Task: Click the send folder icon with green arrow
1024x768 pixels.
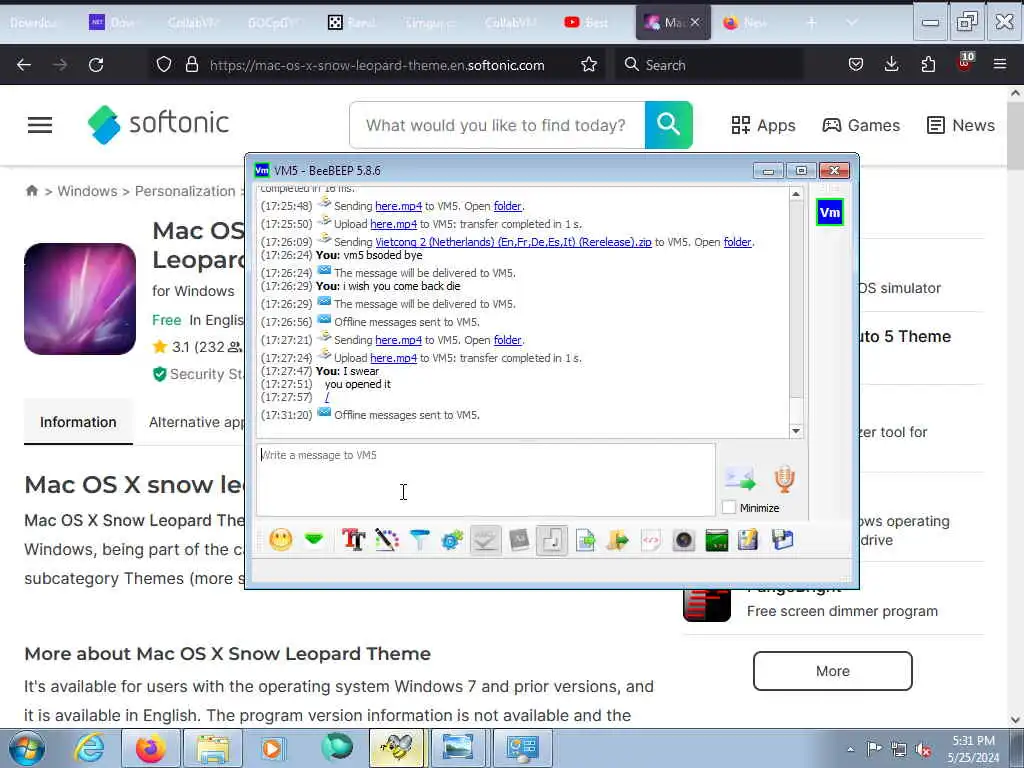Action: pos(618,540)
